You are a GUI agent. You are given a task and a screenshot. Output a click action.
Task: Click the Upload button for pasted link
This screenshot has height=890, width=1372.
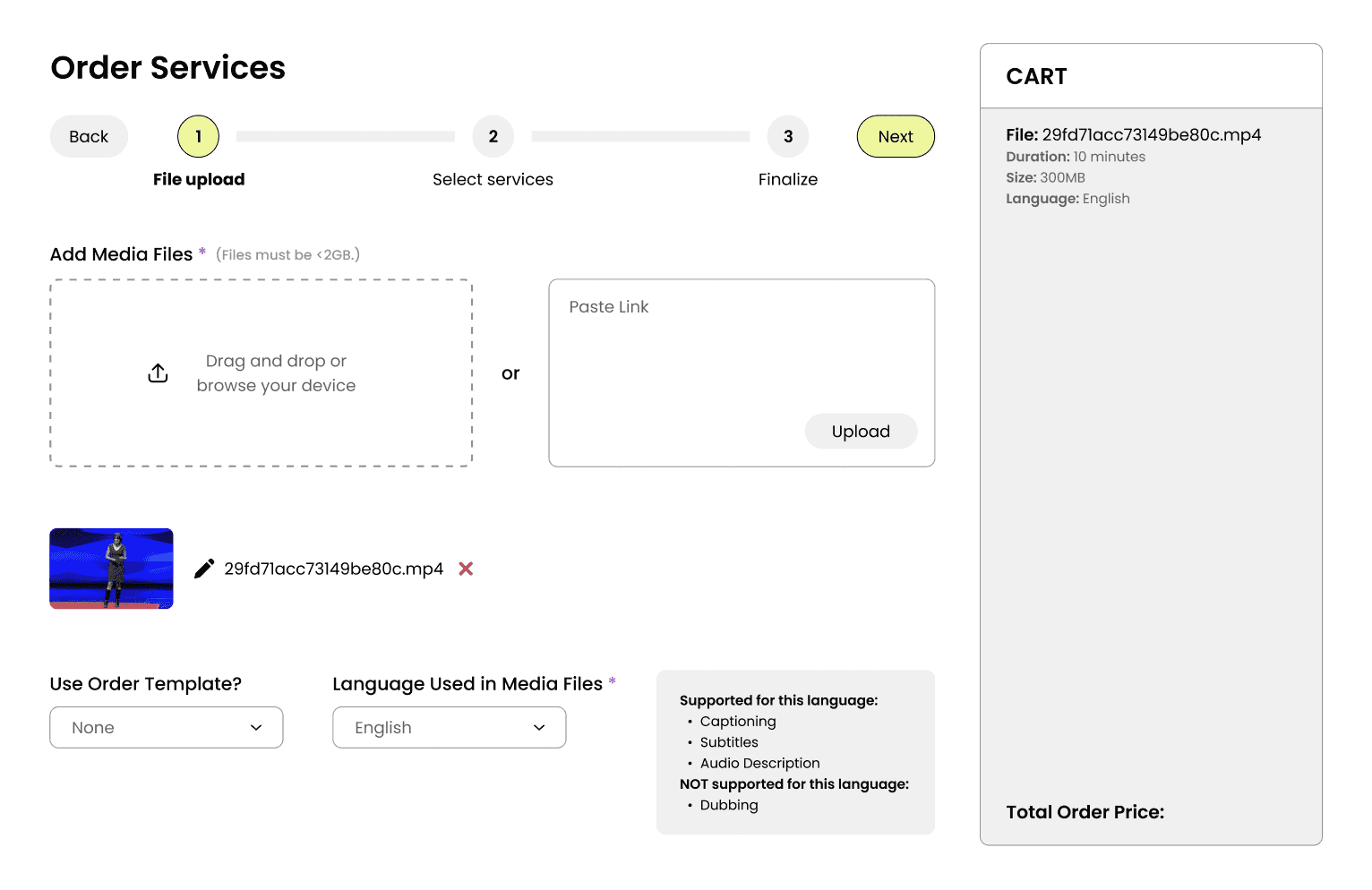(861, 432)
